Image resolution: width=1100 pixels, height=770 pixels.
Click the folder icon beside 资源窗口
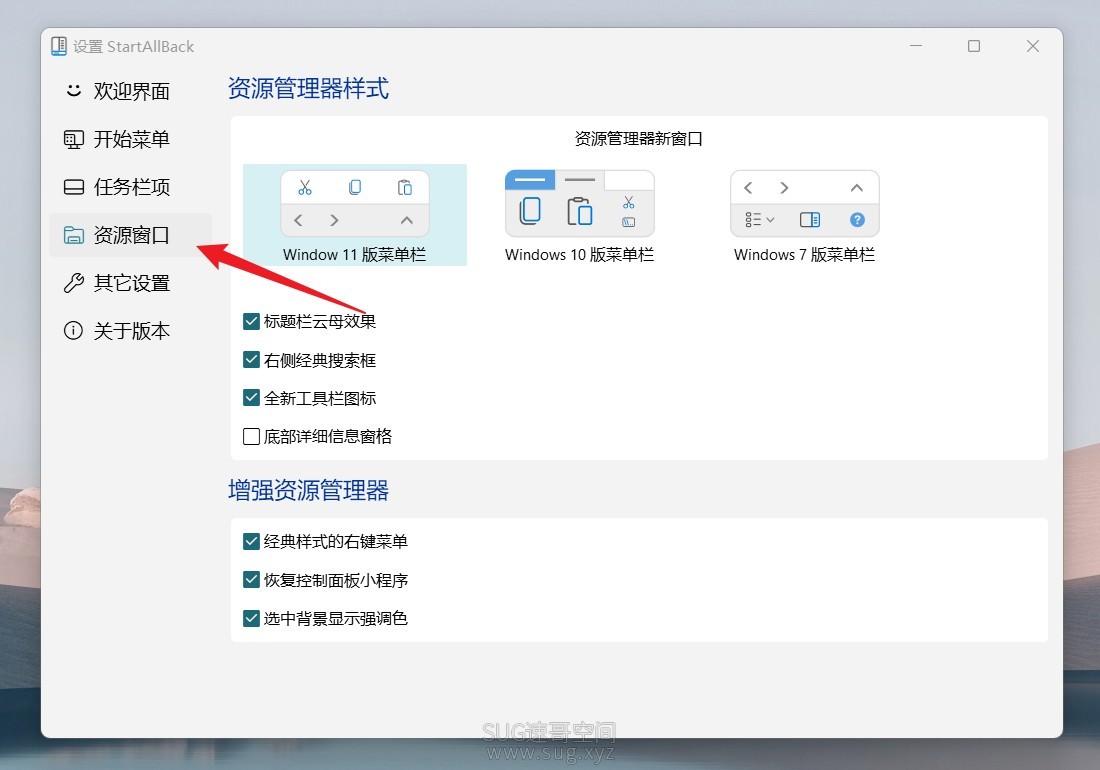(74, 235)
